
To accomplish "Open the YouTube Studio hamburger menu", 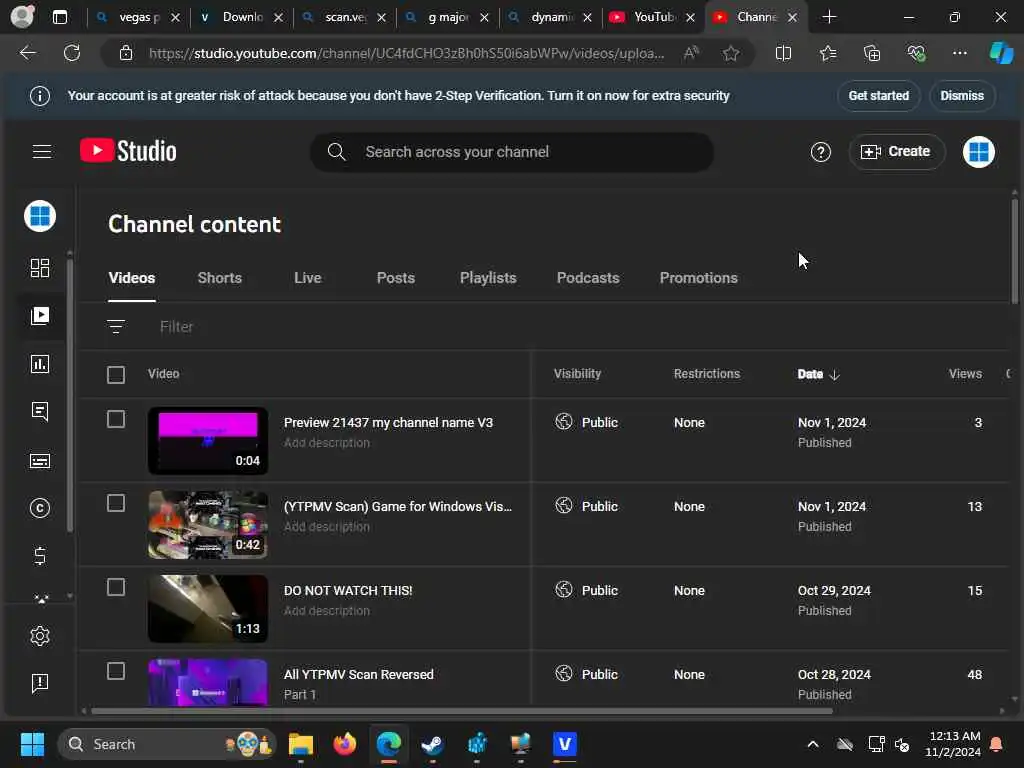I will point(42,152).
